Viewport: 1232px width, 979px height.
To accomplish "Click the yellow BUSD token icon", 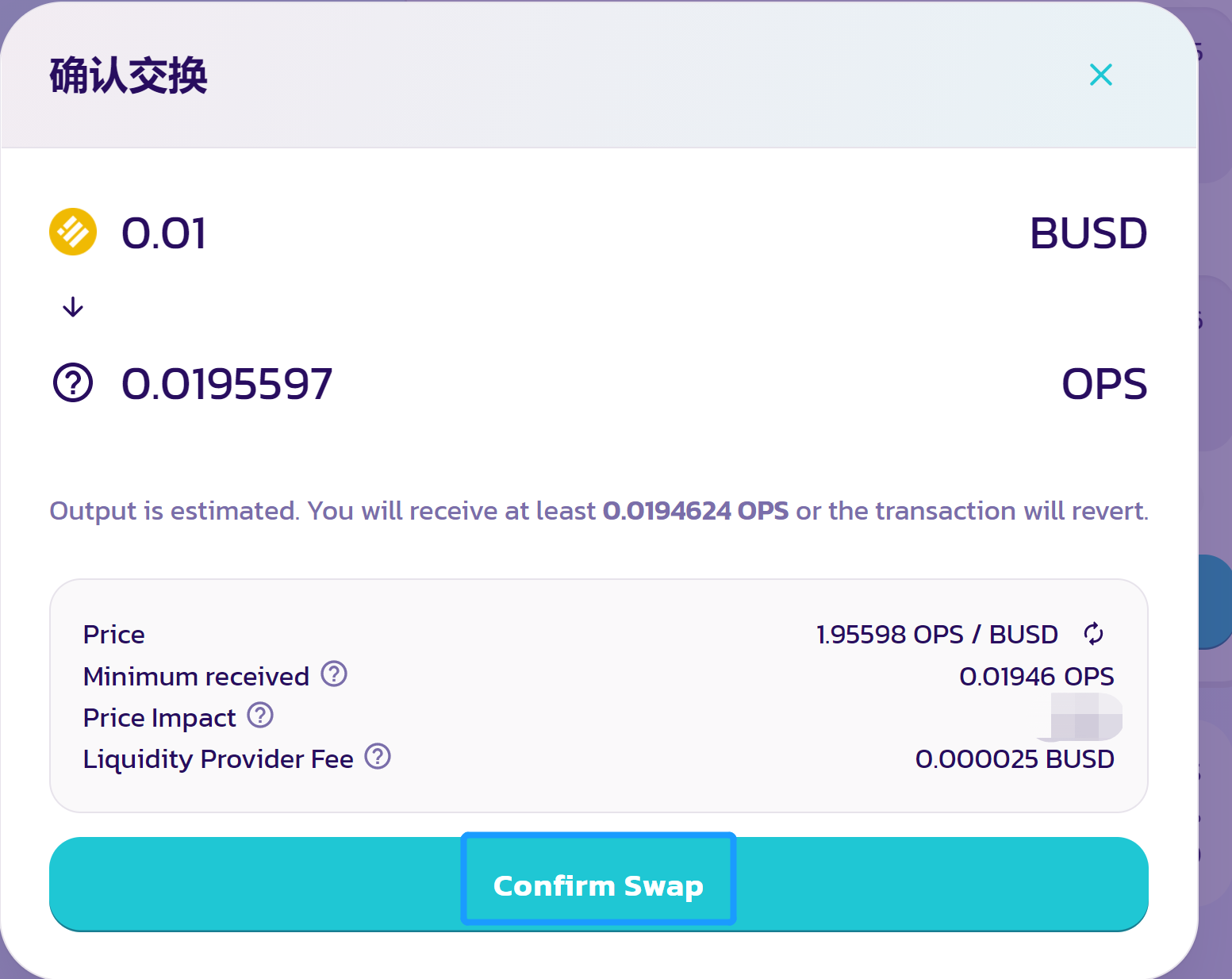I will [x=73, y=232].
